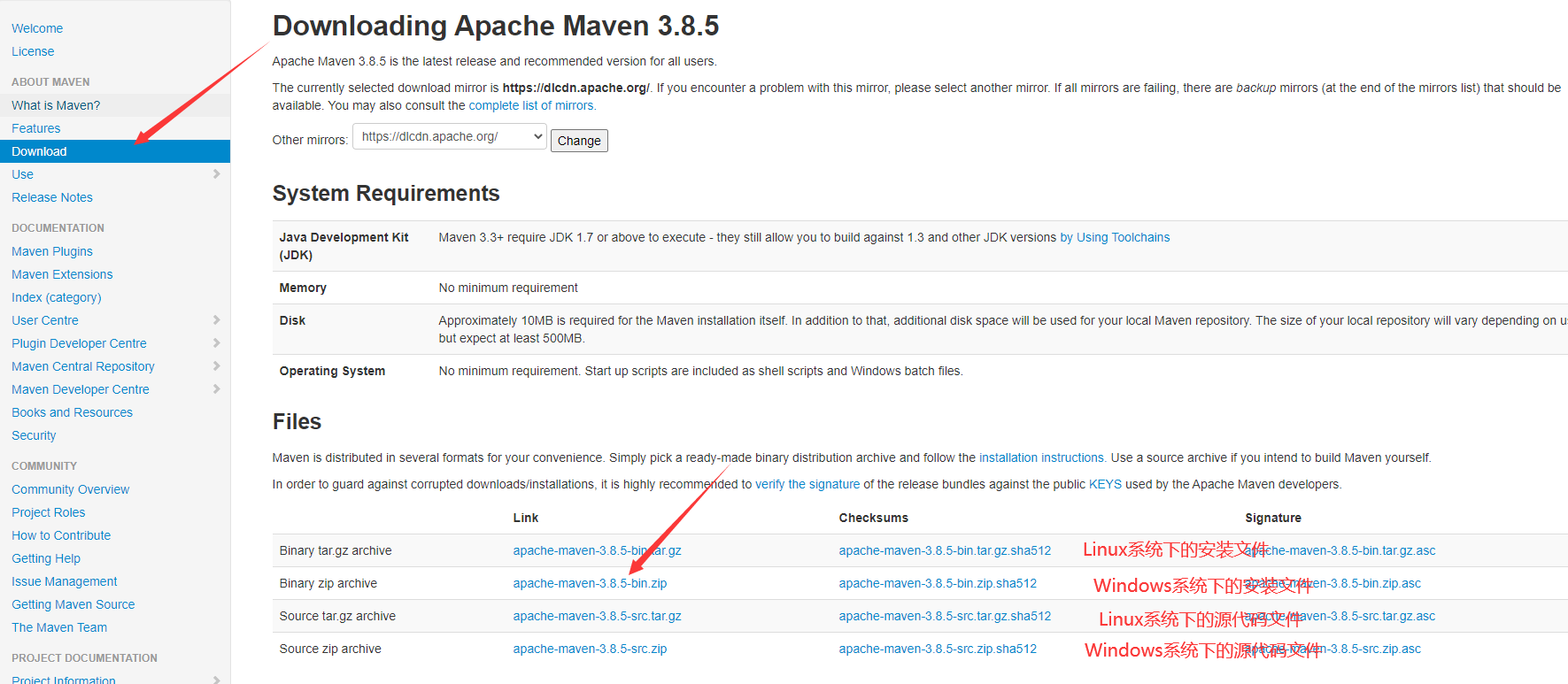The image size is (1568, 684).
Task: Click the 'Operating System' row label
Action: tap(332, 371)
